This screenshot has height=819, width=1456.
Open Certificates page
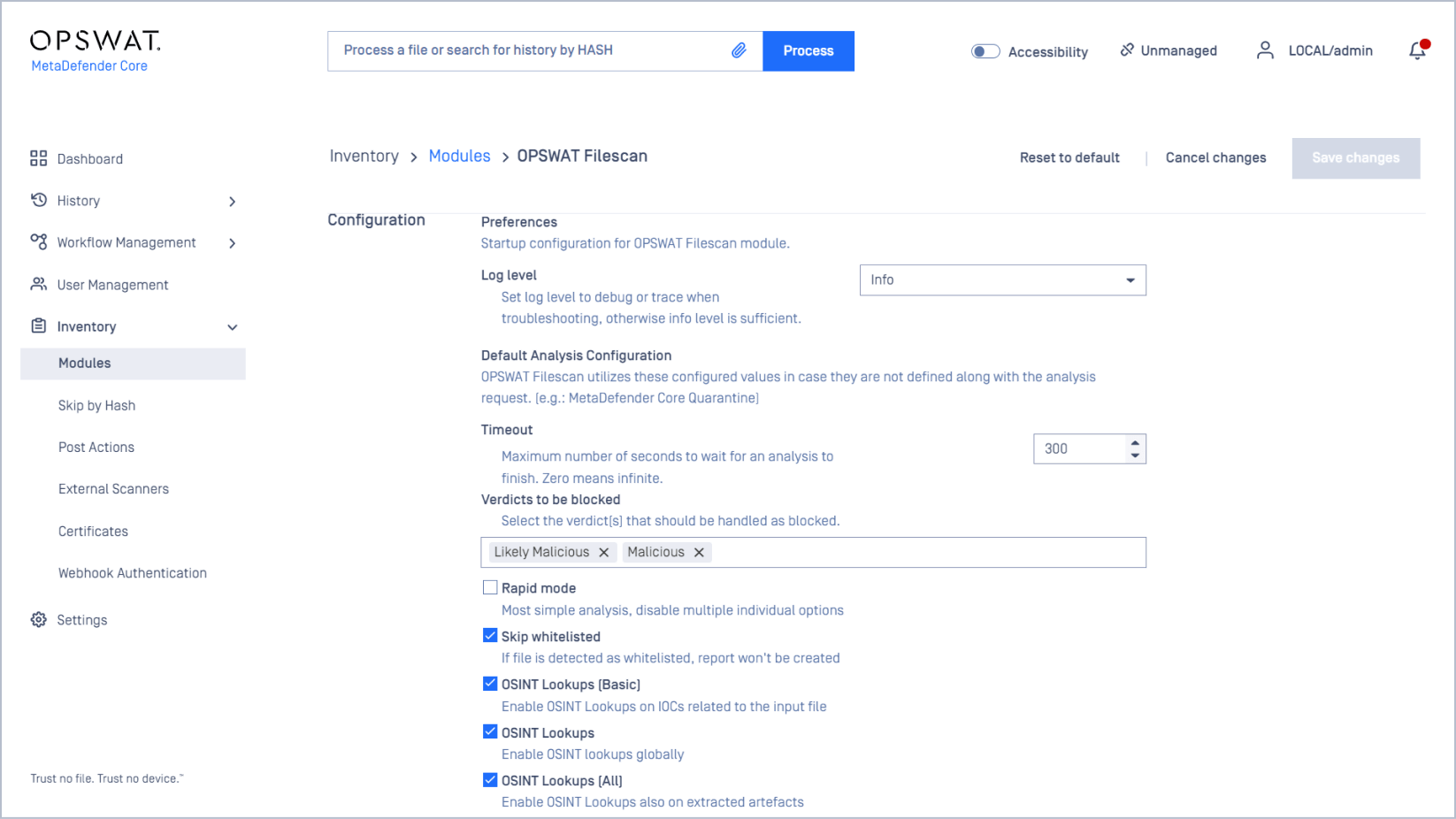click(93, 532)
